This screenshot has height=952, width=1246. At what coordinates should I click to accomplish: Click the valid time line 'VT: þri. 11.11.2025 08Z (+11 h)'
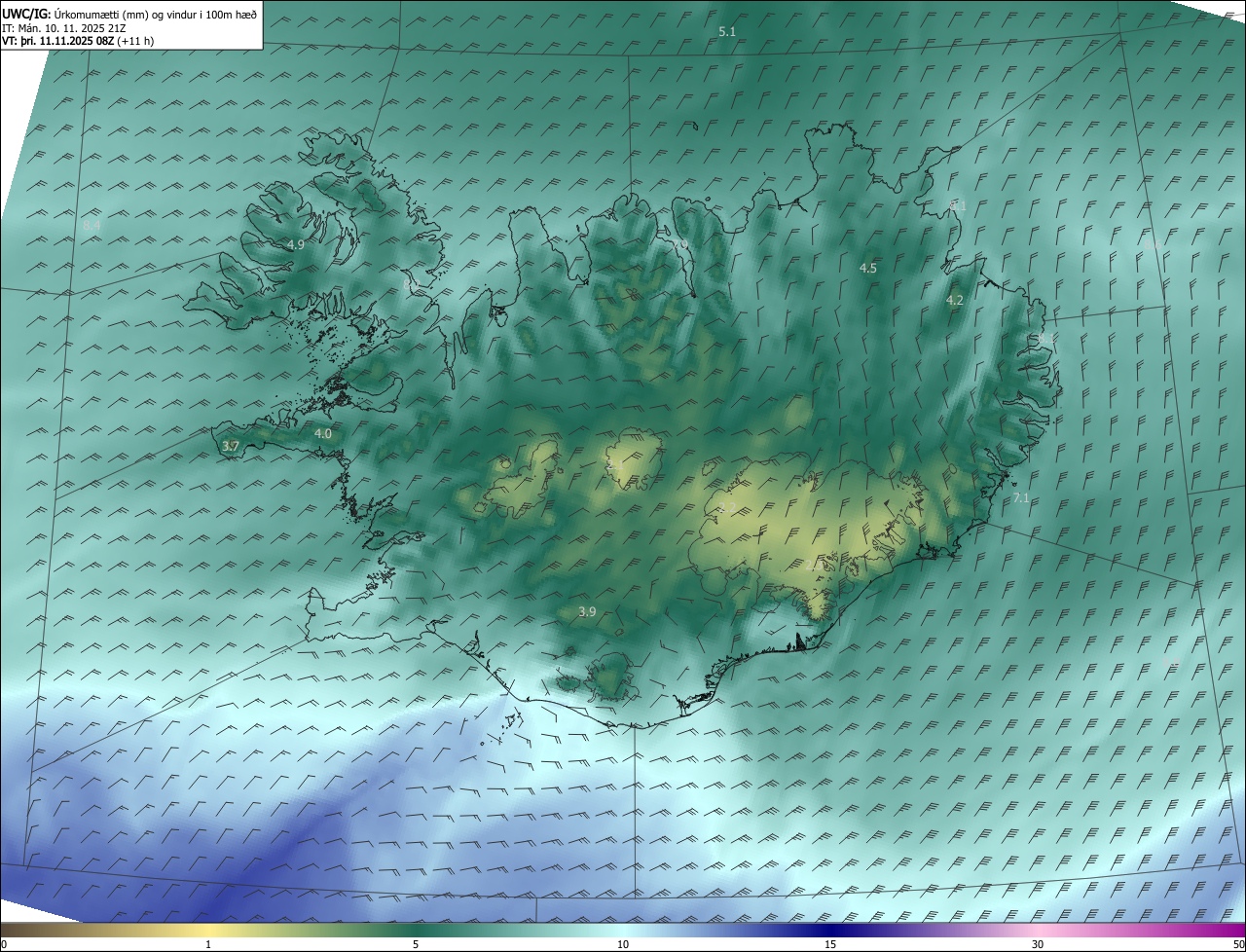tap(78, 41)
